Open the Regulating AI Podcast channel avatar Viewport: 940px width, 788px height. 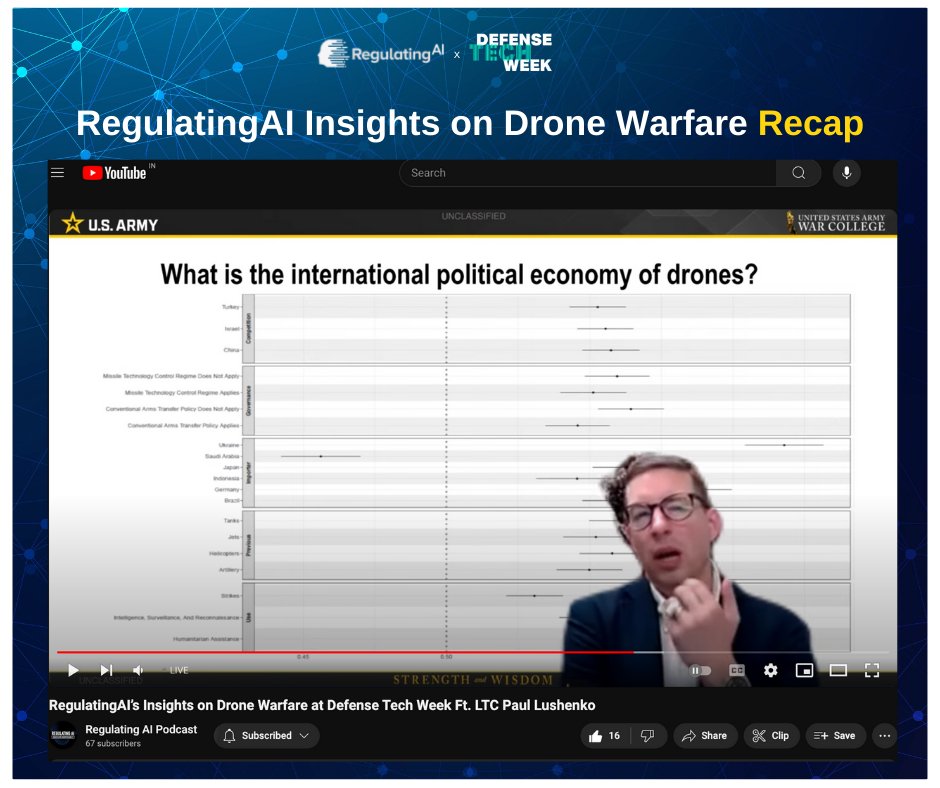tap(63, 736)
